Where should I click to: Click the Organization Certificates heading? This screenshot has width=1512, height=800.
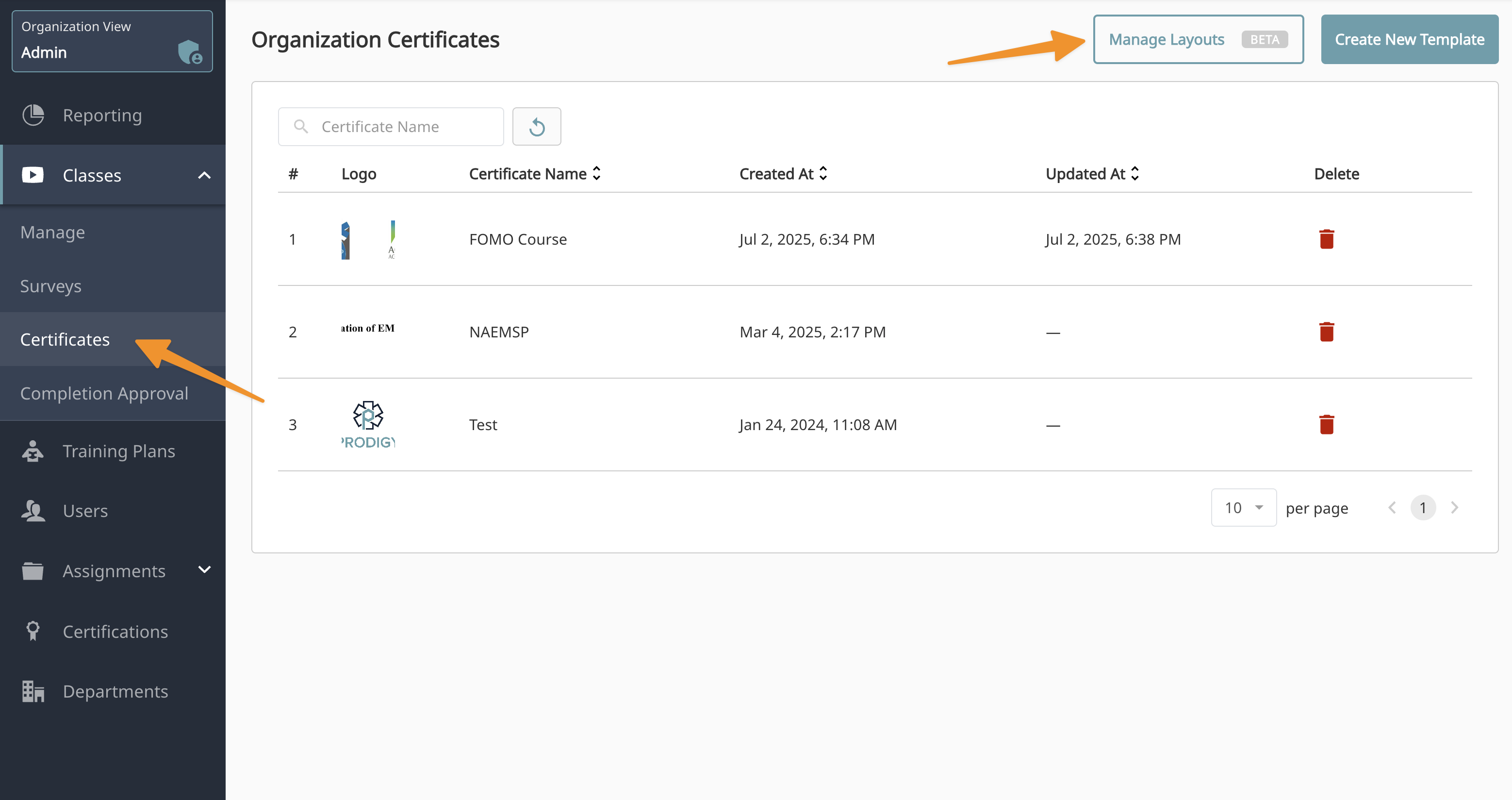375,39
